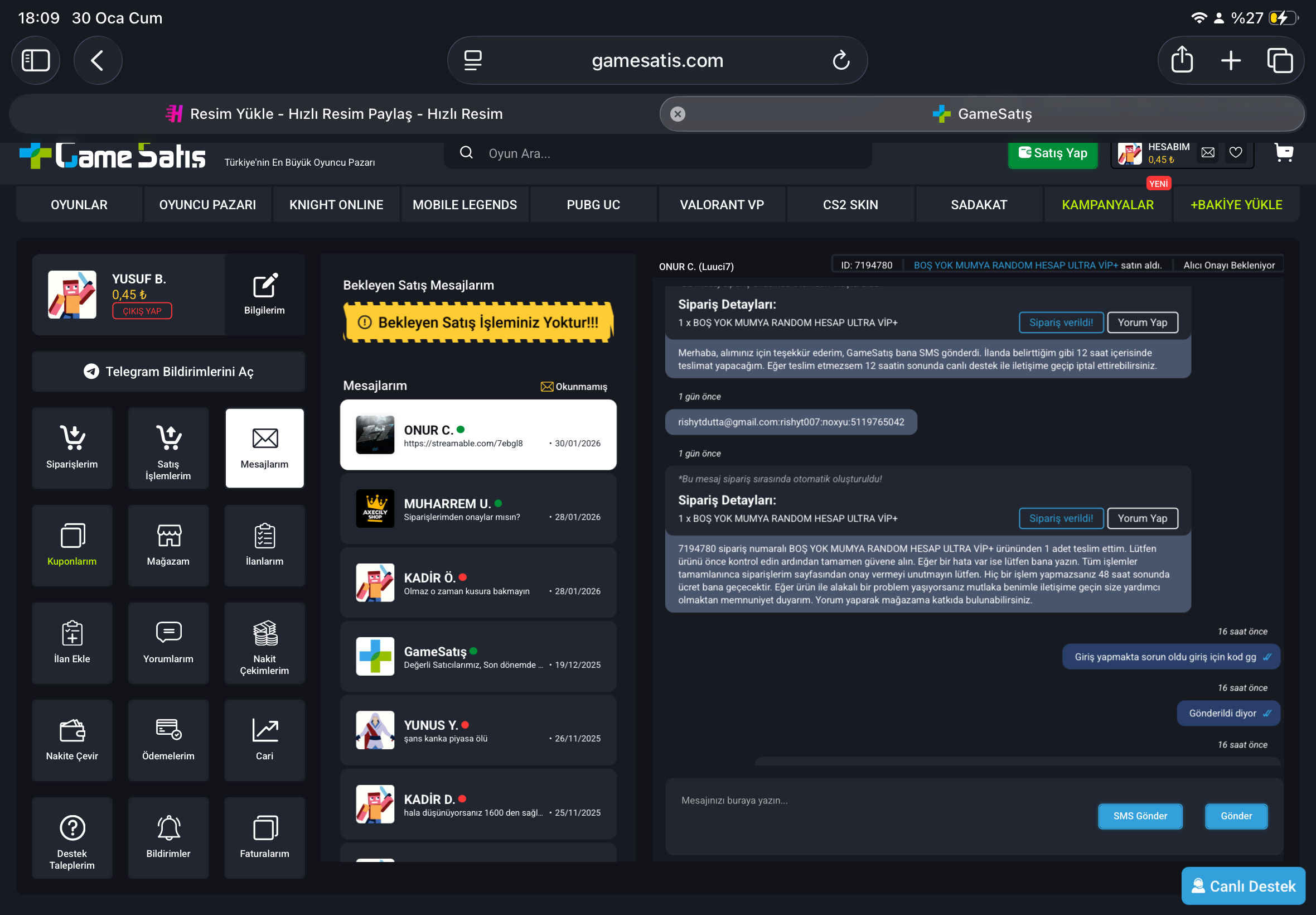Open PUBG UC menu item

click(593, 205)
